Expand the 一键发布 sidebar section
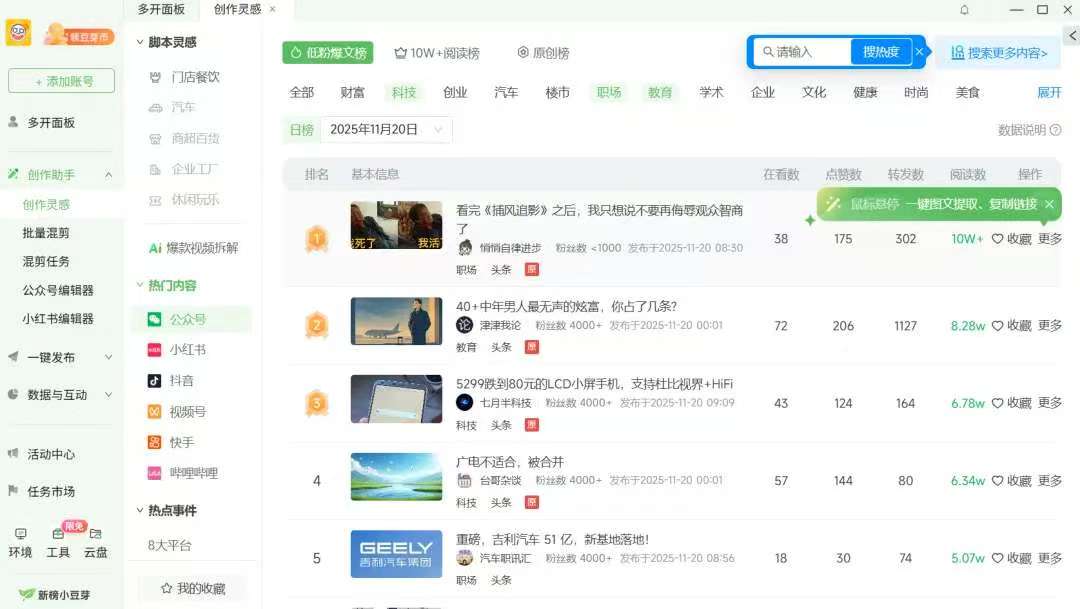The height and width of the screenshot is (609, 1080). coord(109,358)
